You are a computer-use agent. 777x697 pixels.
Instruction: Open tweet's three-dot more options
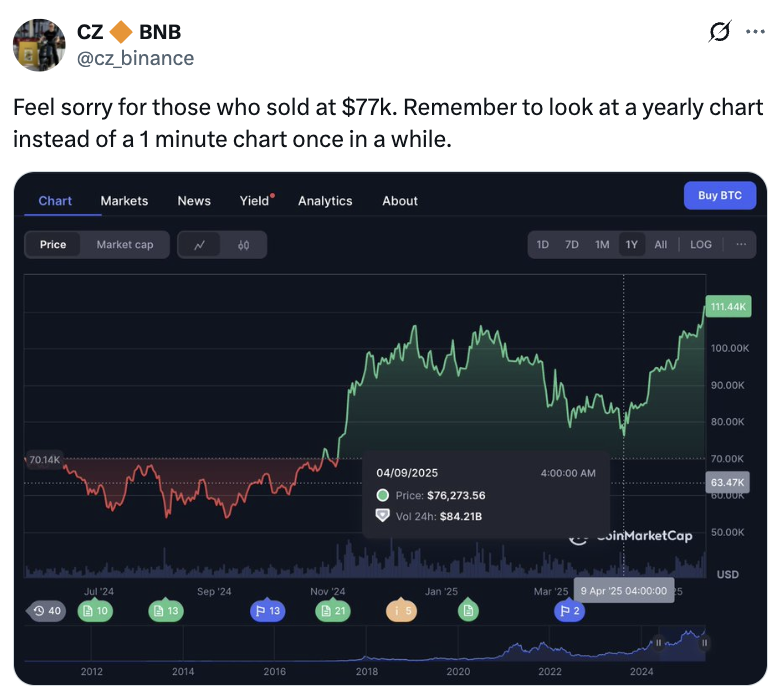pyautogui.click(x=755, y=32)
